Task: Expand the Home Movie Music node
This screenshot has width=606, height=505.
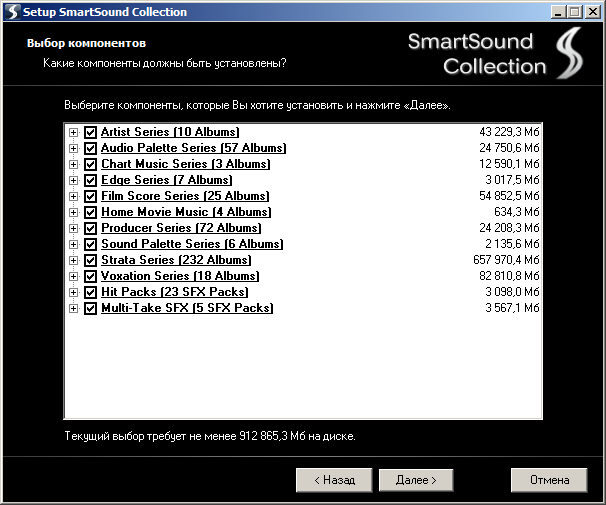Action: pos(73,213)
